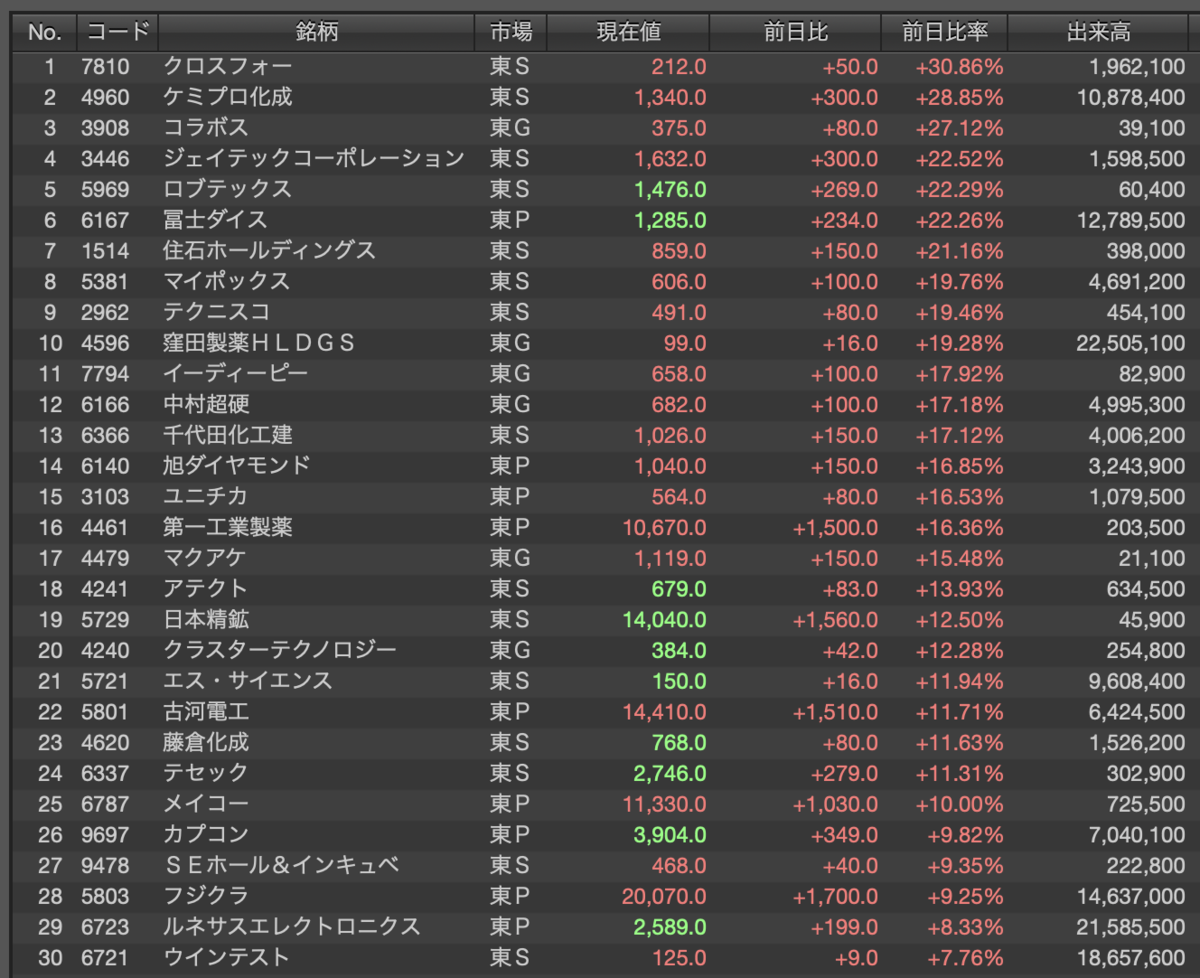Click stock code 9697

click(x=105, y=834)
